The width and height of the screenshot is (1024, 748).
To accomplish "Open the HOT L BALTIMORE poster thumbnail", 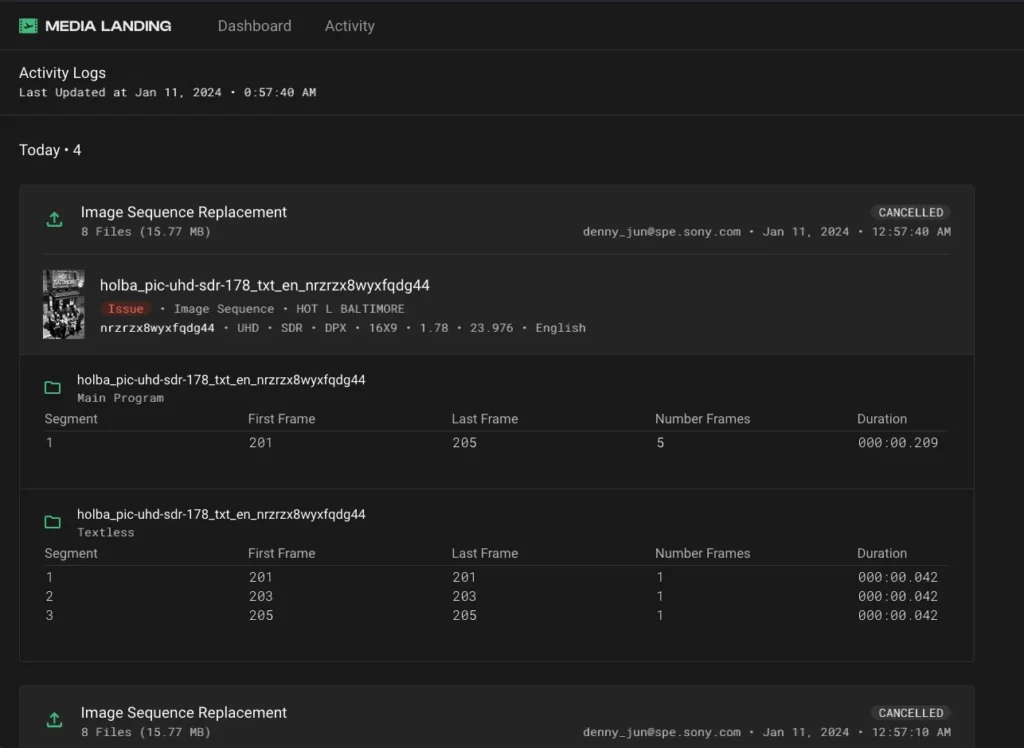I will (63, 304).
